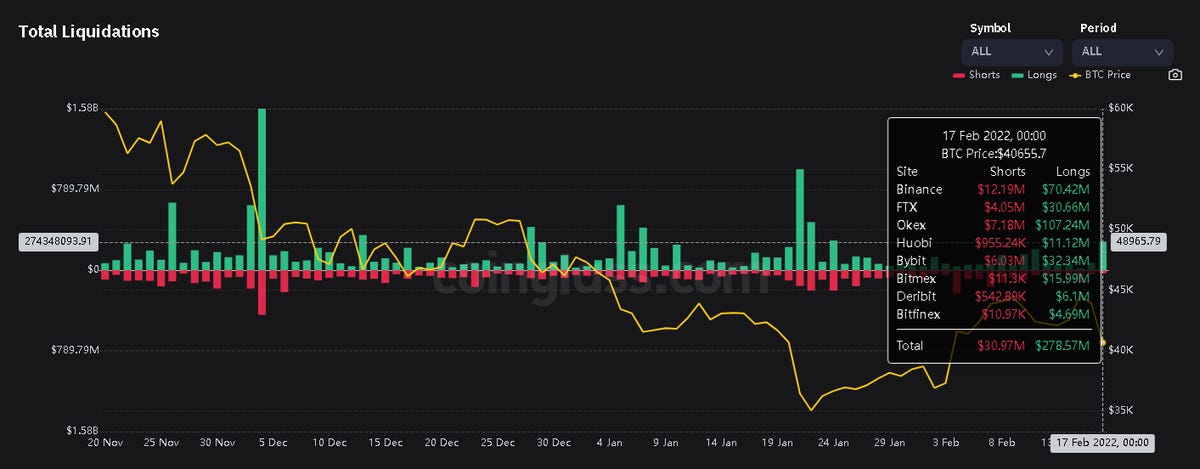Click the tall green Longs bar after 19 Jan
Image resolution: width=1200 pixels, height=469 pixels.
click(x=800, y=219)
